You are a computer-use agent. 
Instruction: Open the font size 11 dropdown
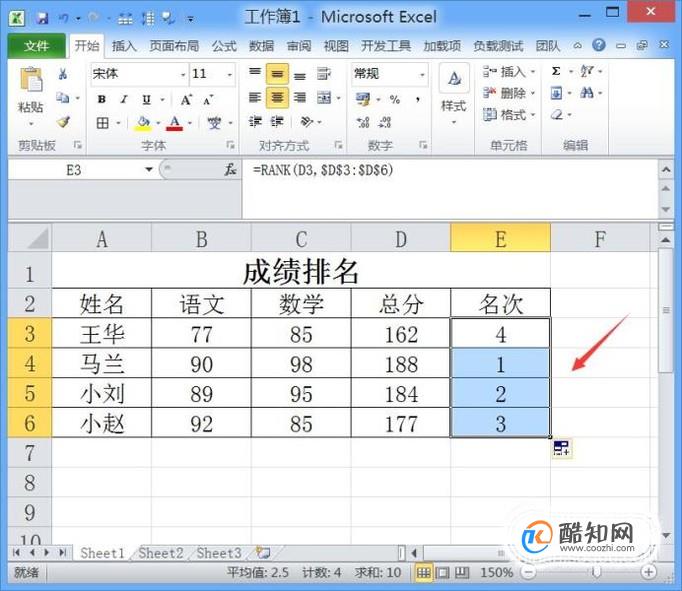click(x=229, y=74)
